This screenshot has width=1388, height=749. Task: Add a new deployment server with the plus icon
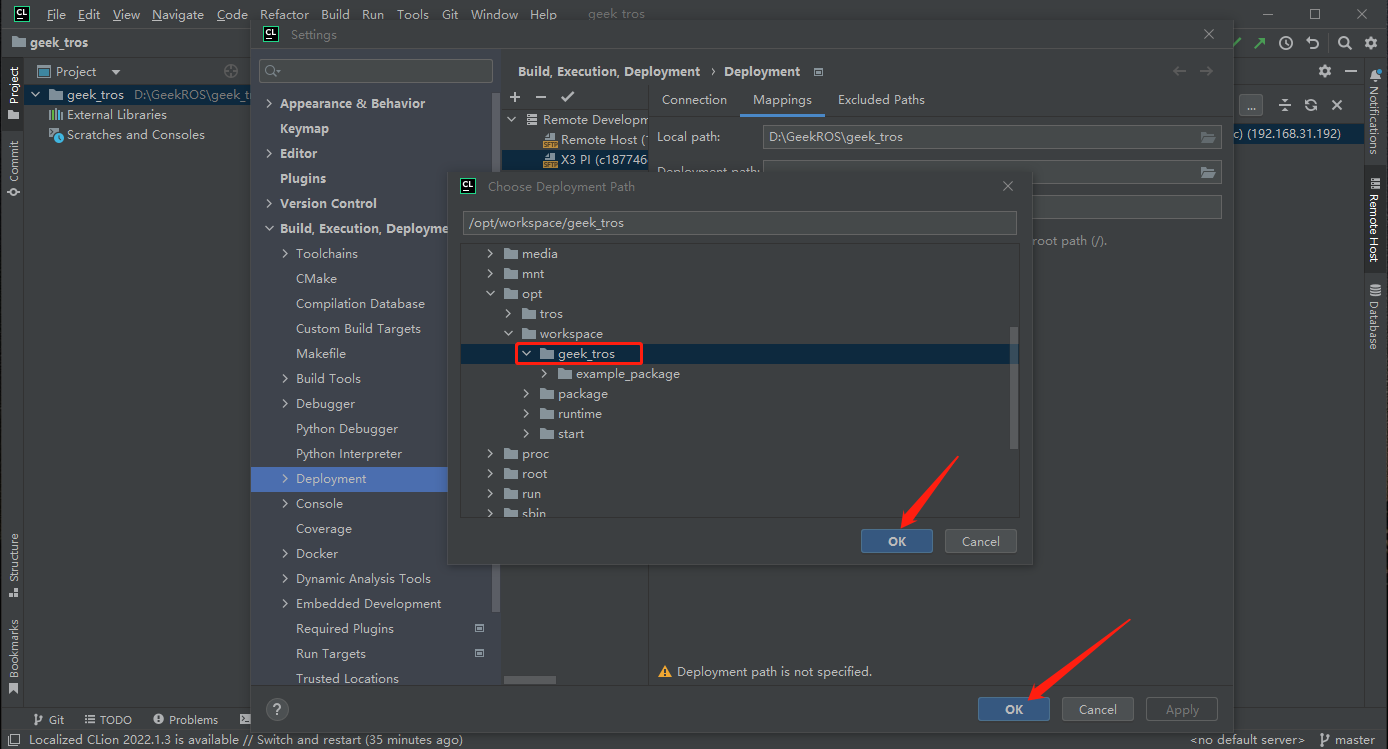click(515, 97)
